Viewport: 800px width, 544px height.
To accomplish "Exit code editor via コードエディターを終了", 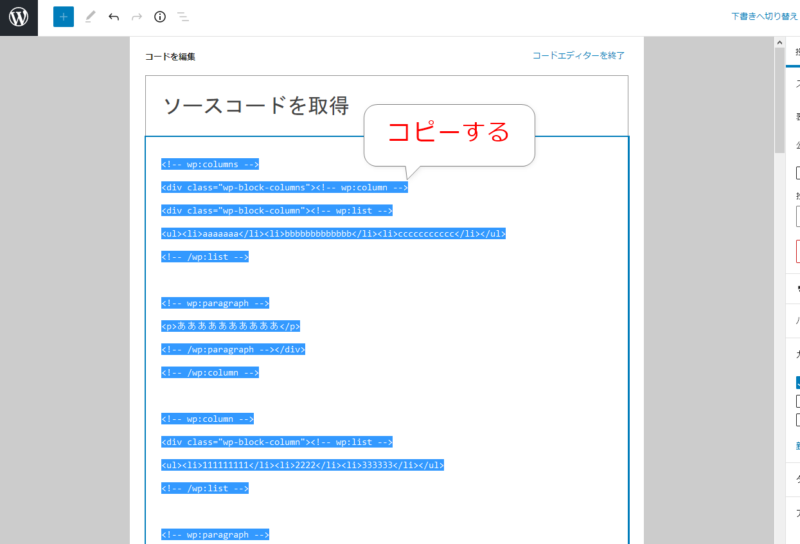I will (578, 55).
